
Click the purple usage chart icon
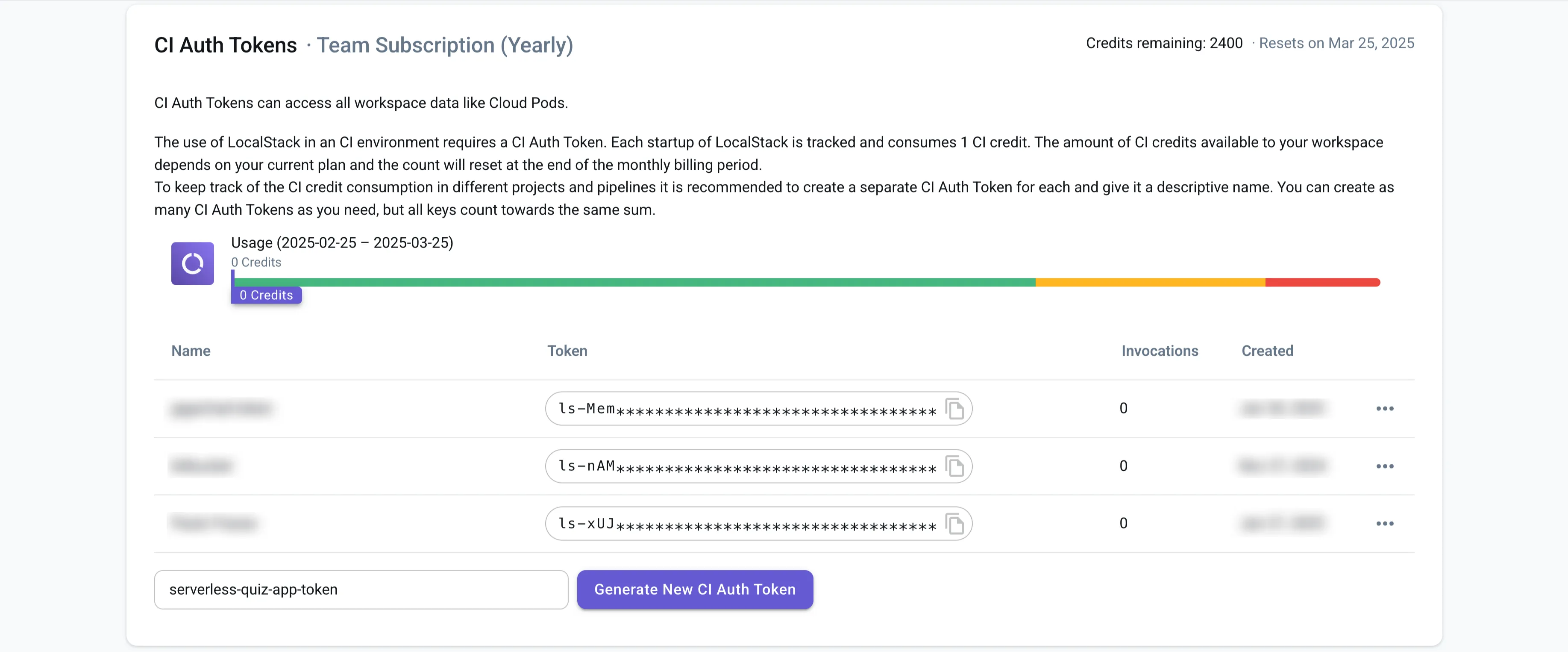tap(192, 263)
